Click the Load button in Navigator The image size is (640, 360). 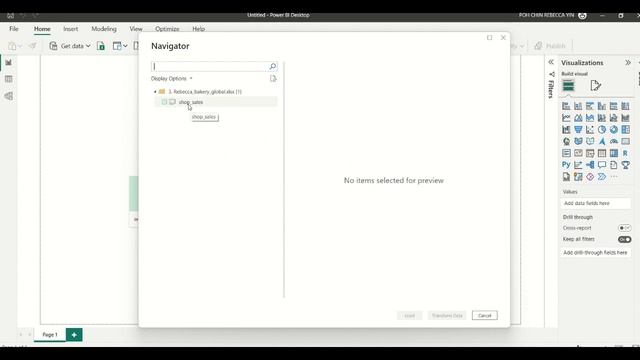(x=409, y=316)
